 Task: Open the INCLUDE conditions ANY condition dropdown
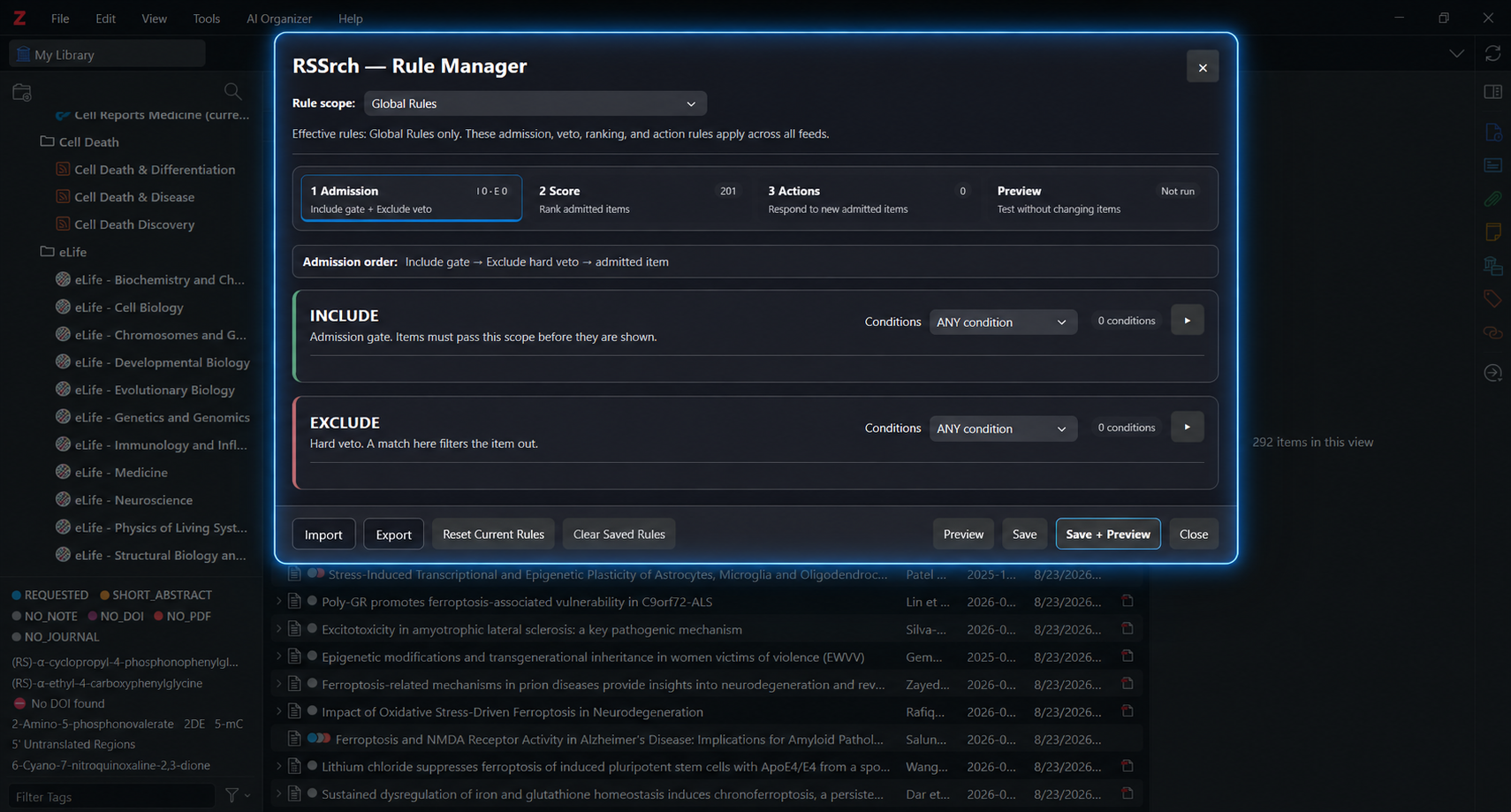(1003, 322)
